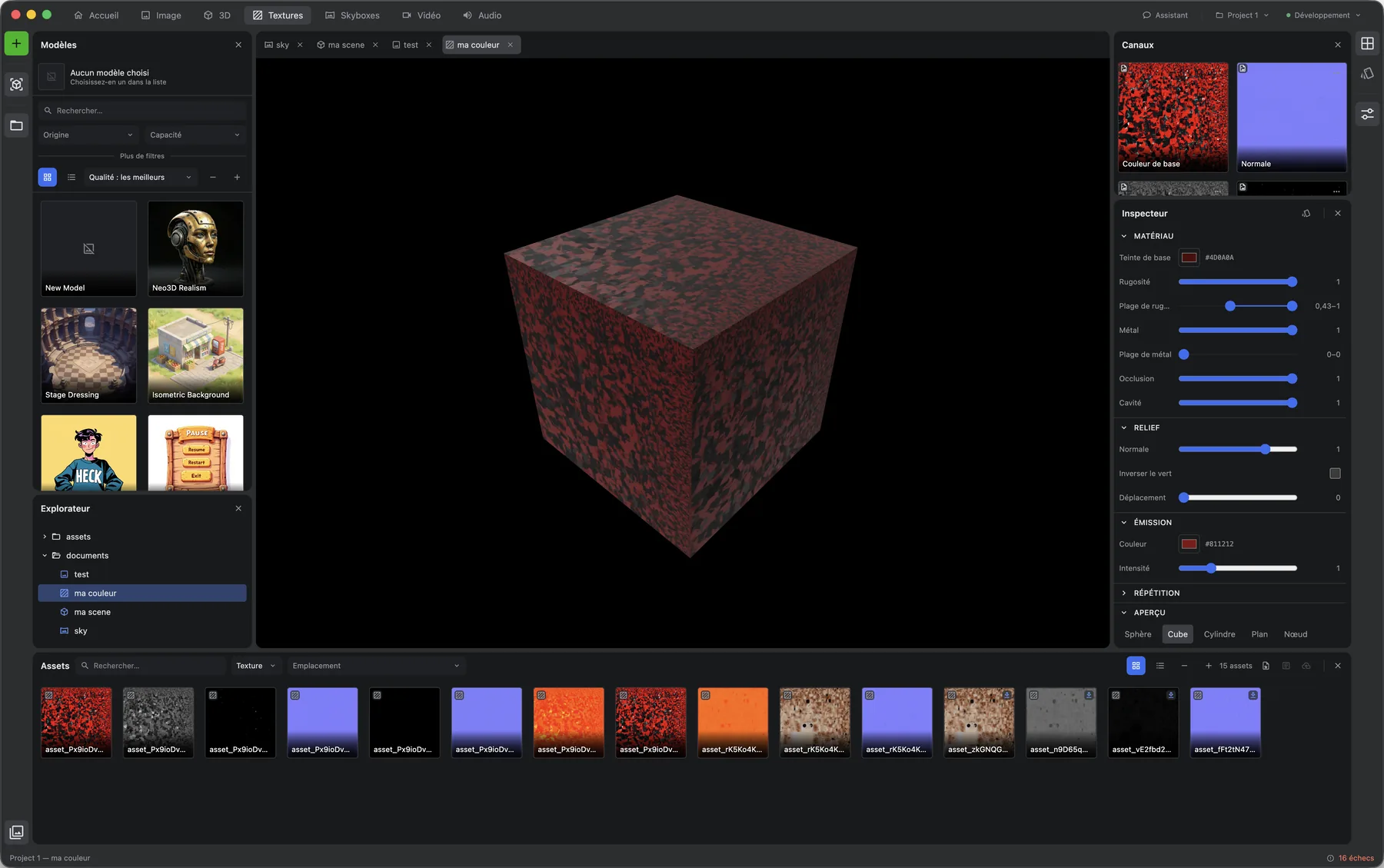
Task: Switch to the 3D top tab
Action: pos(217,15)
